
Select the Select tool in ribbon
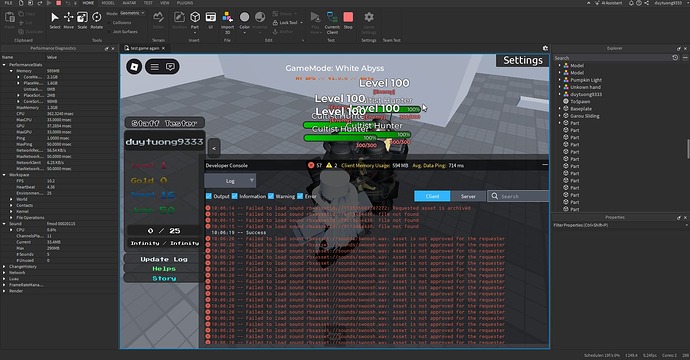(x=55, y=20)
